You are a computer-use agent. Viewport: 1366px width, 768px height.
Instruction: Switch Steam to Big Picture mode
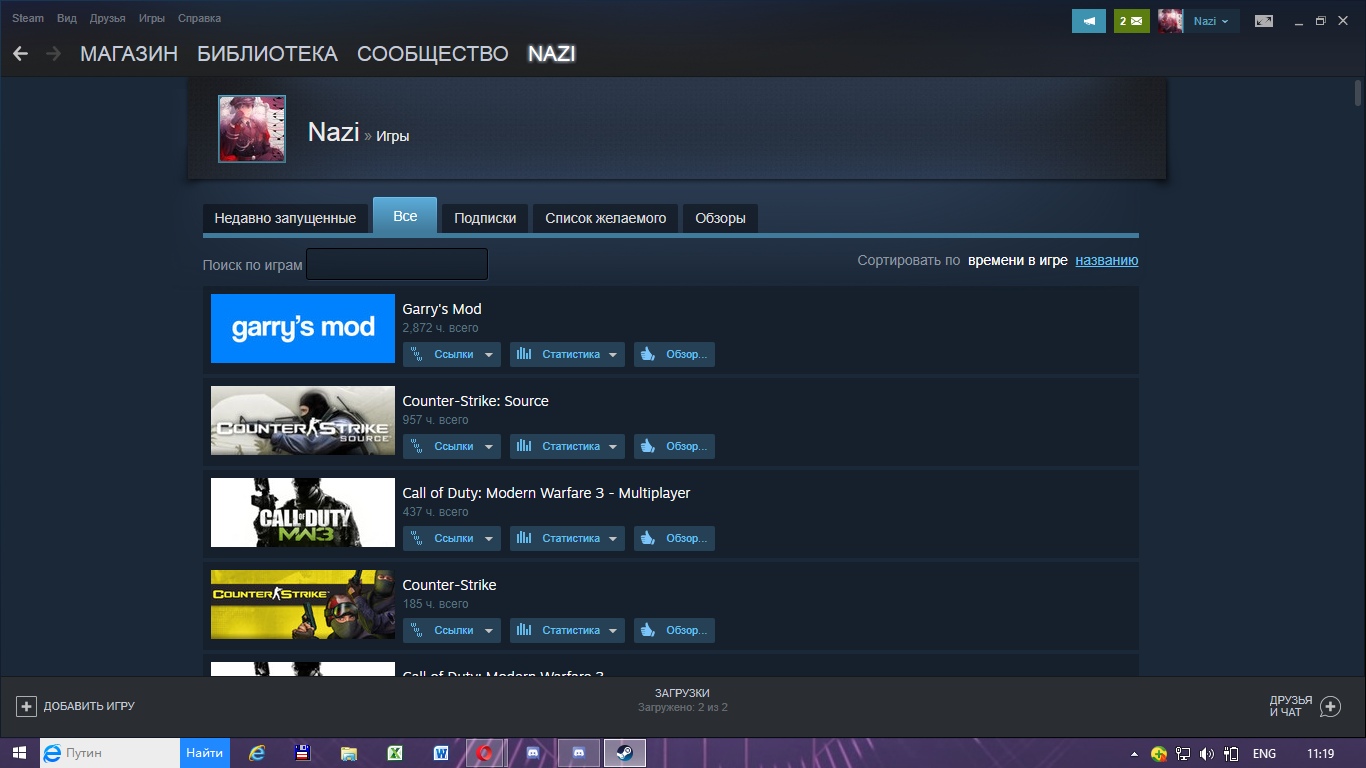(1264, 21)
